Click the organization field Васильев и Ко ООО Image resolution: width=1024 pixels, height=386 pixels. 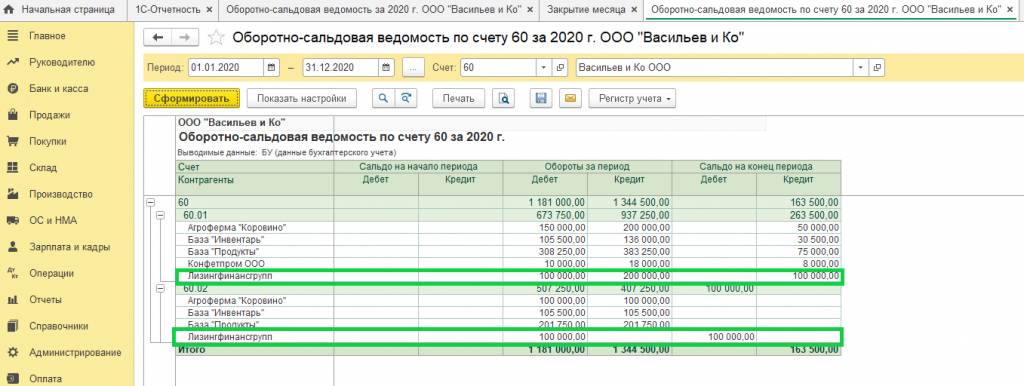(x=714, y=67)
